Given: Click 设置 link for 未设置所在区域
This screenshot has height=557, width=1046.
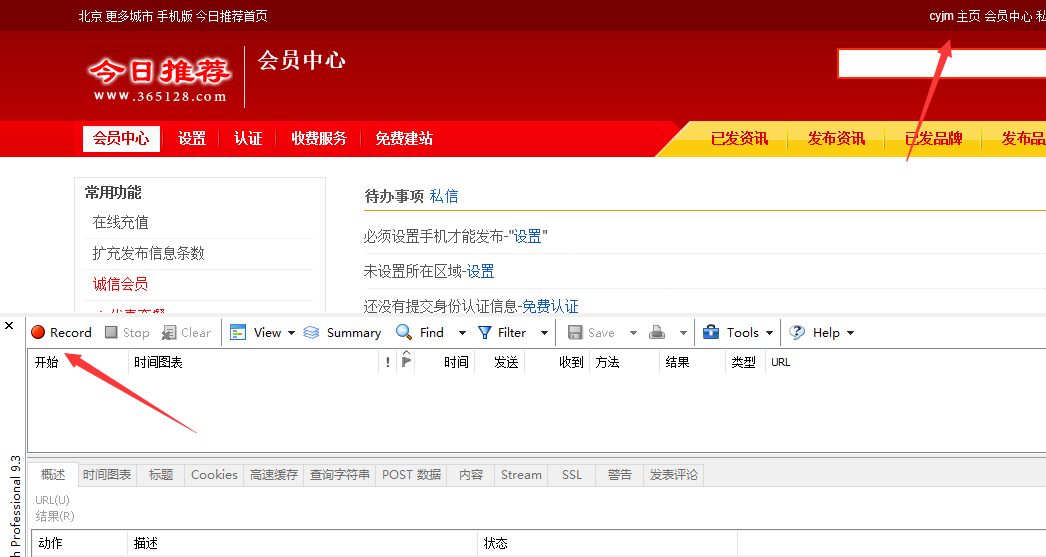Looking at the screenshot, I should [x=480, y=271].
